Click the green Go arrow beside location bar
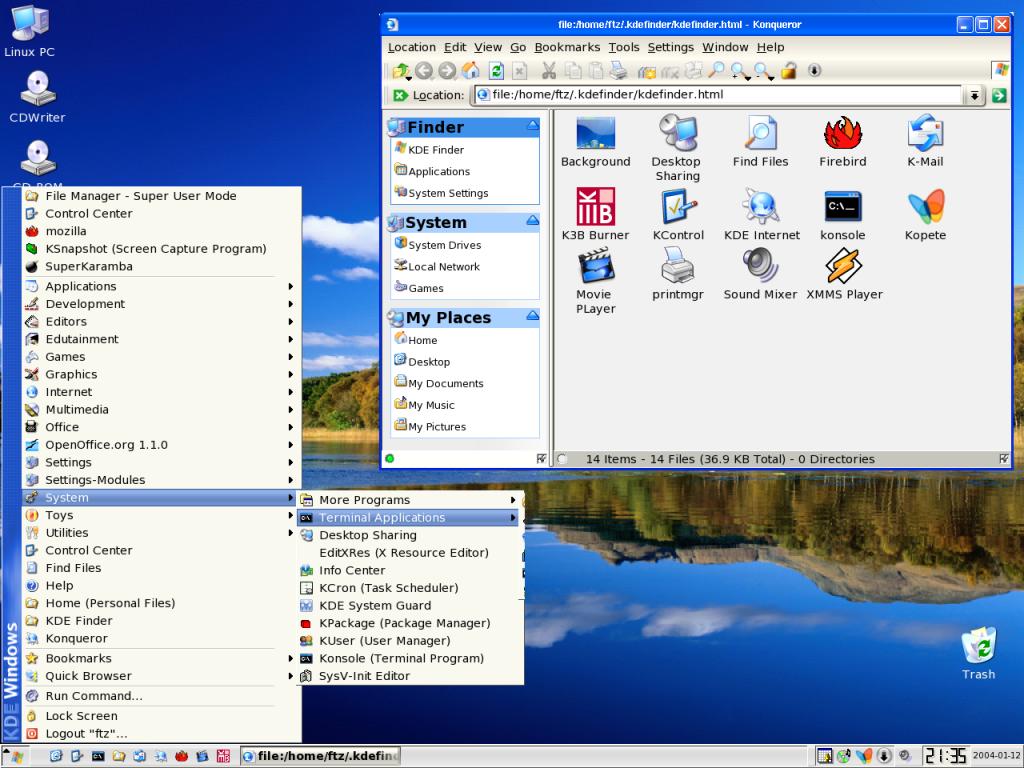The width and height of the screenshot is (1024, 768). tap(999, 95)
